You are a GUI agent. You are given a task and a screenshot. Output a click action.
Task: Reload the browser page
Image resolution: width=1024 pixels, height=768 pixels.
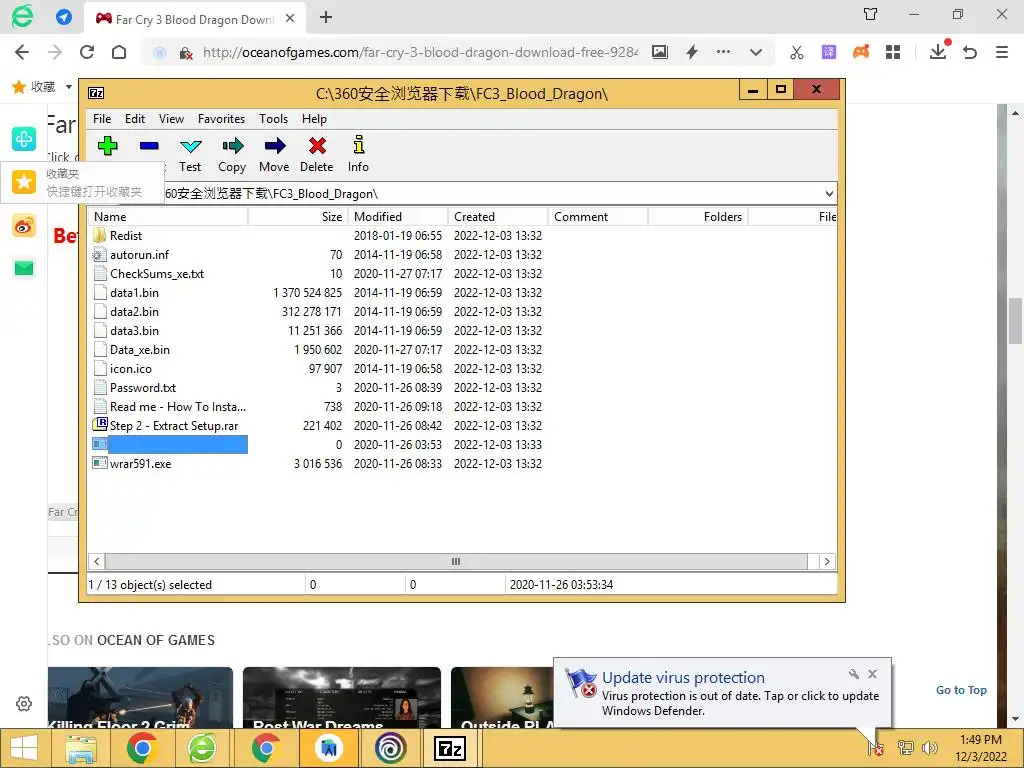[x=87, y=52]
